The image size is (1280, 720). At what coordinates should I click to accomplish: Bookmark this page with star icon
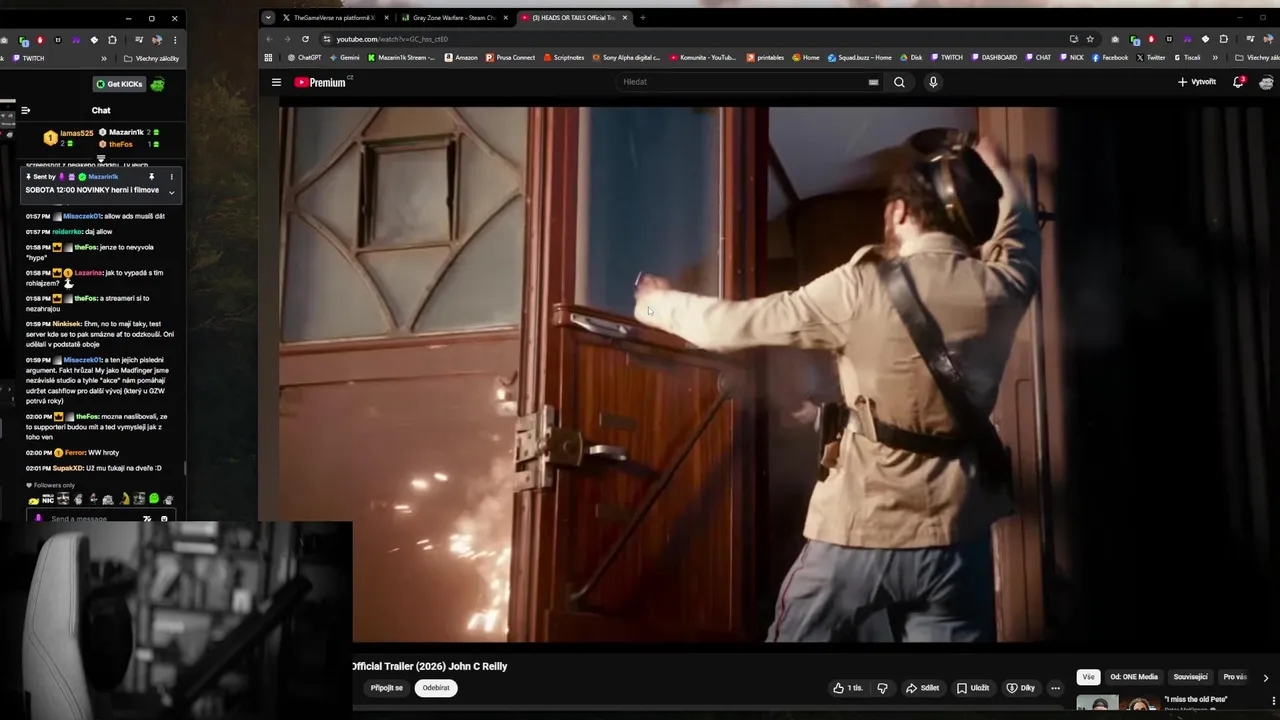[1090, 39]
